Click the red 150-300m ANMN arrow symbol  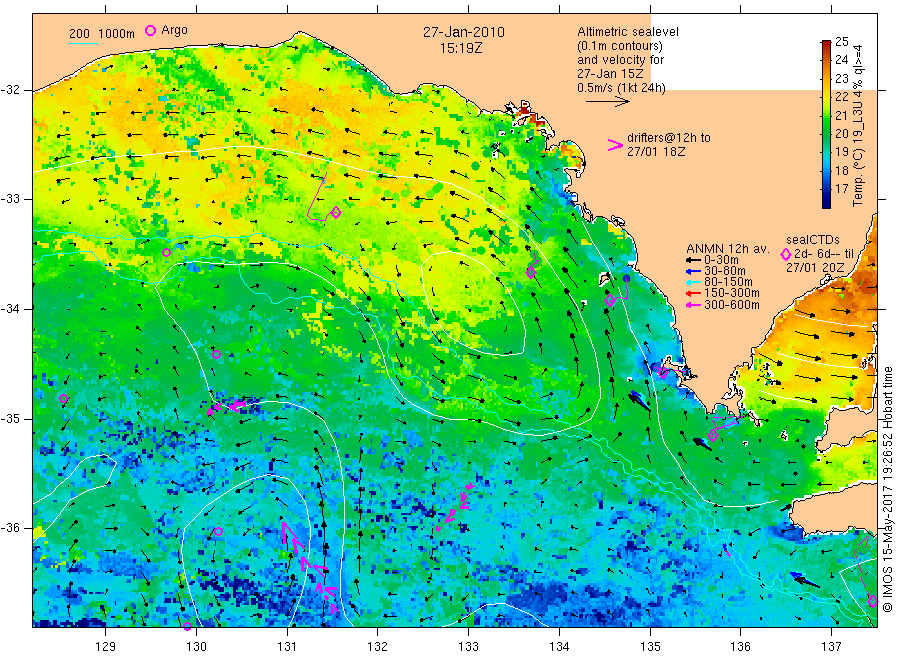[693, 293]
